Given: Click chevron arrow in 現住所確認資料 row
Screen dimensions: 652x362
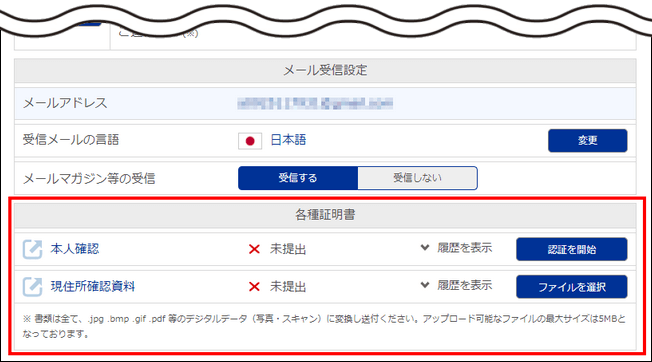Looking at the screenshot, I should [x=425, y=286].
